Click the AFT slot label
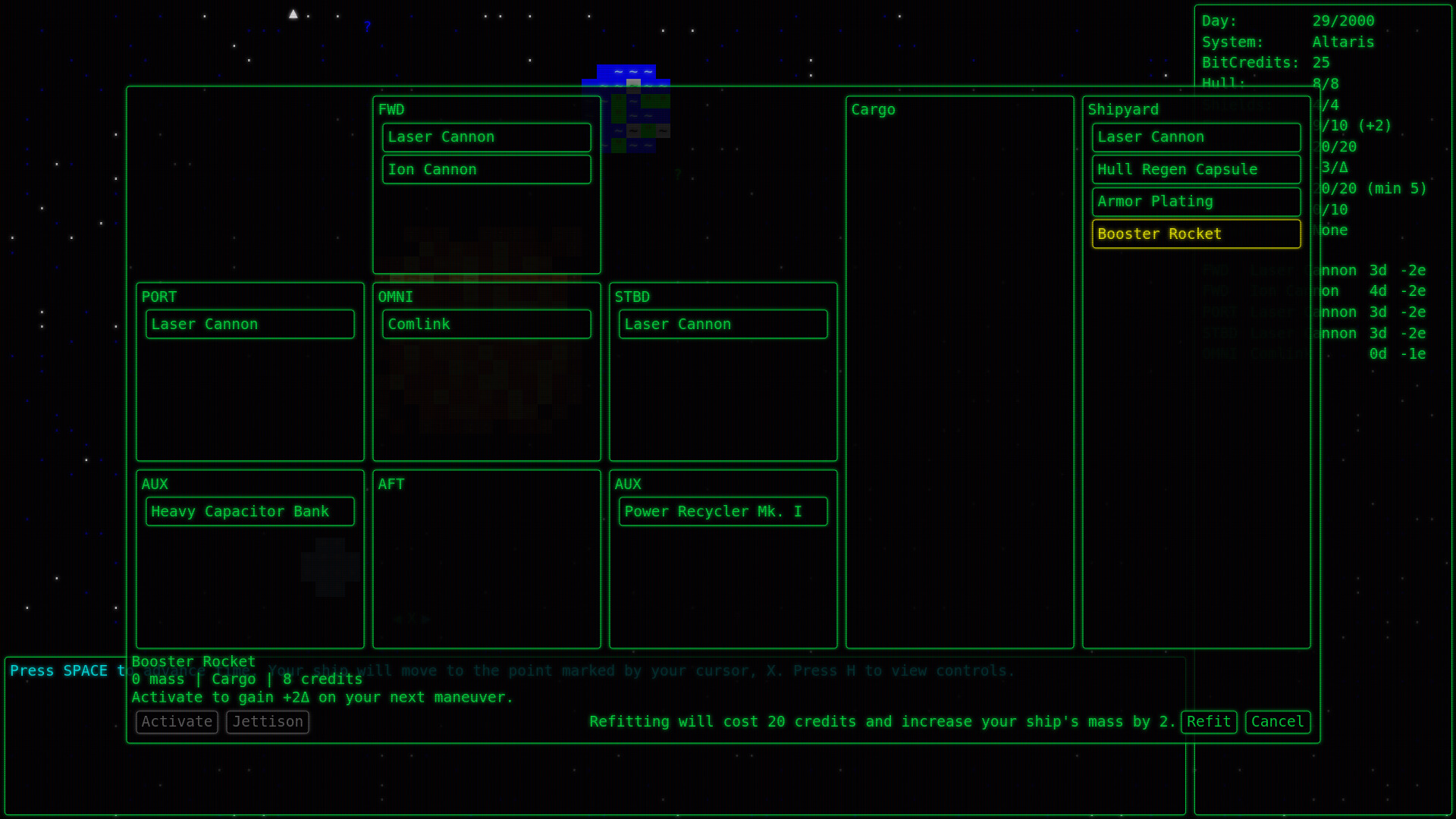 coord(391,484)
